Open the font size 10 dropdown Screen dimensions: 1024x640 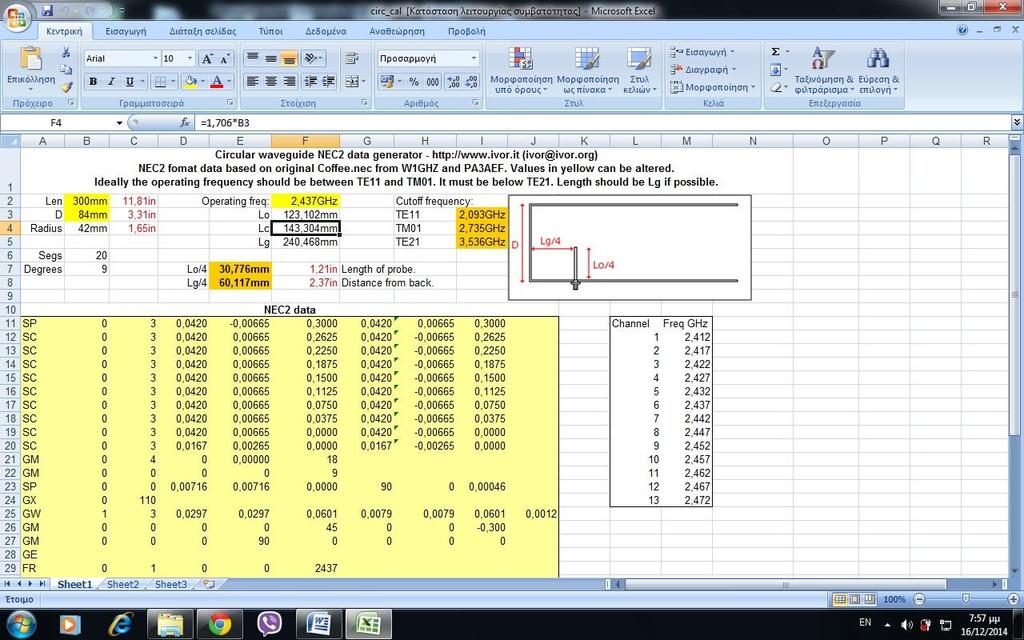coord(189,59)
